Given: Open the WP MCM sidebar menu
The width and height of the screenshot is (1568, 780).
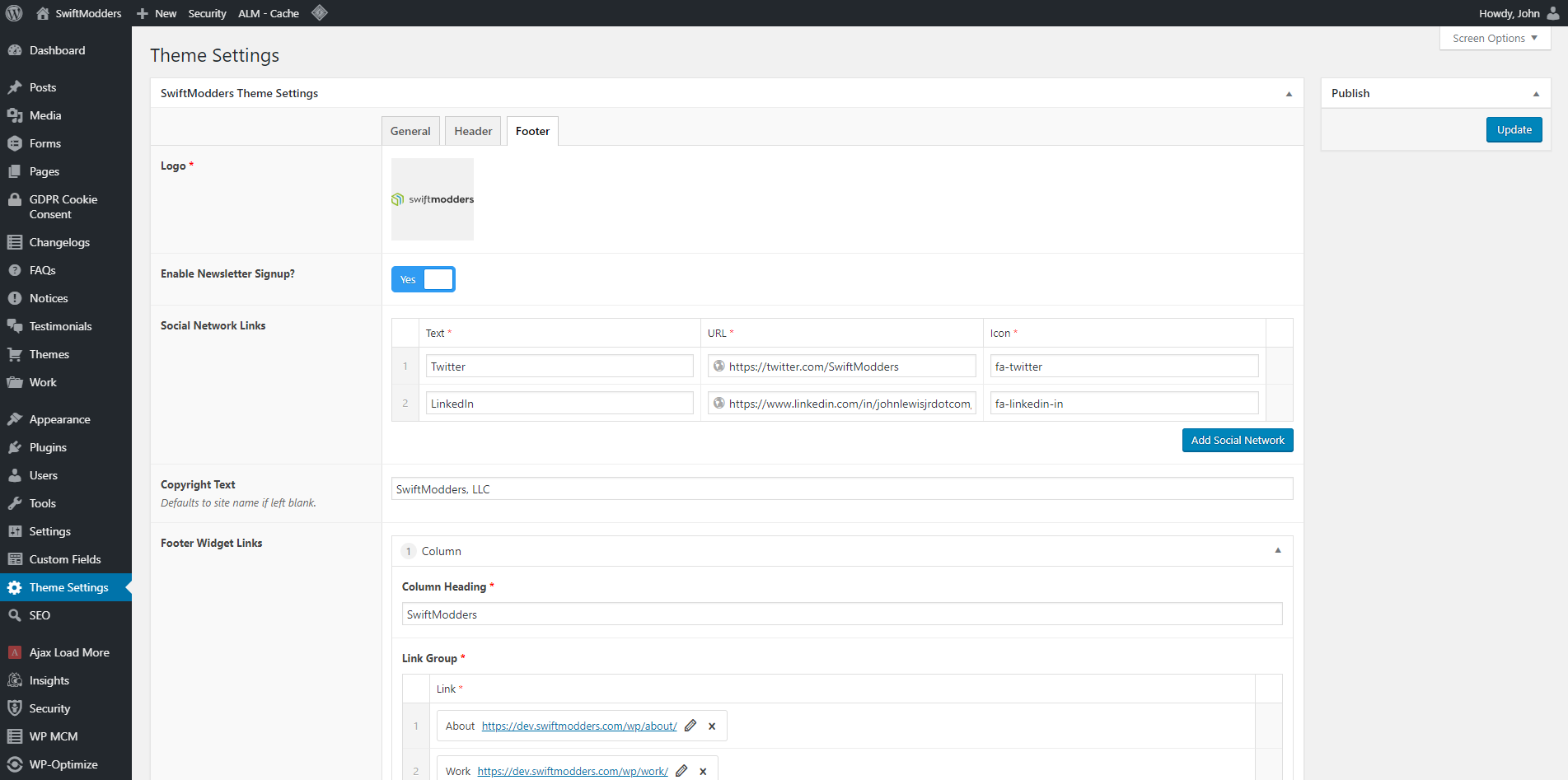Looking at the screenshot, I should [x=54, y=736].
